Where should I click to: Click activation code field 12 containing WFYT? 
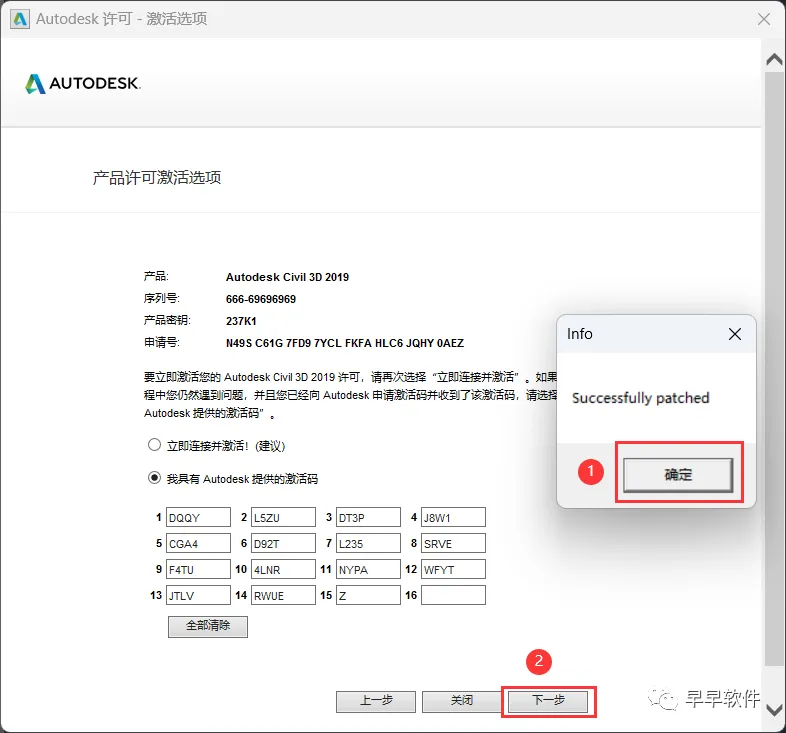(453, 570)
